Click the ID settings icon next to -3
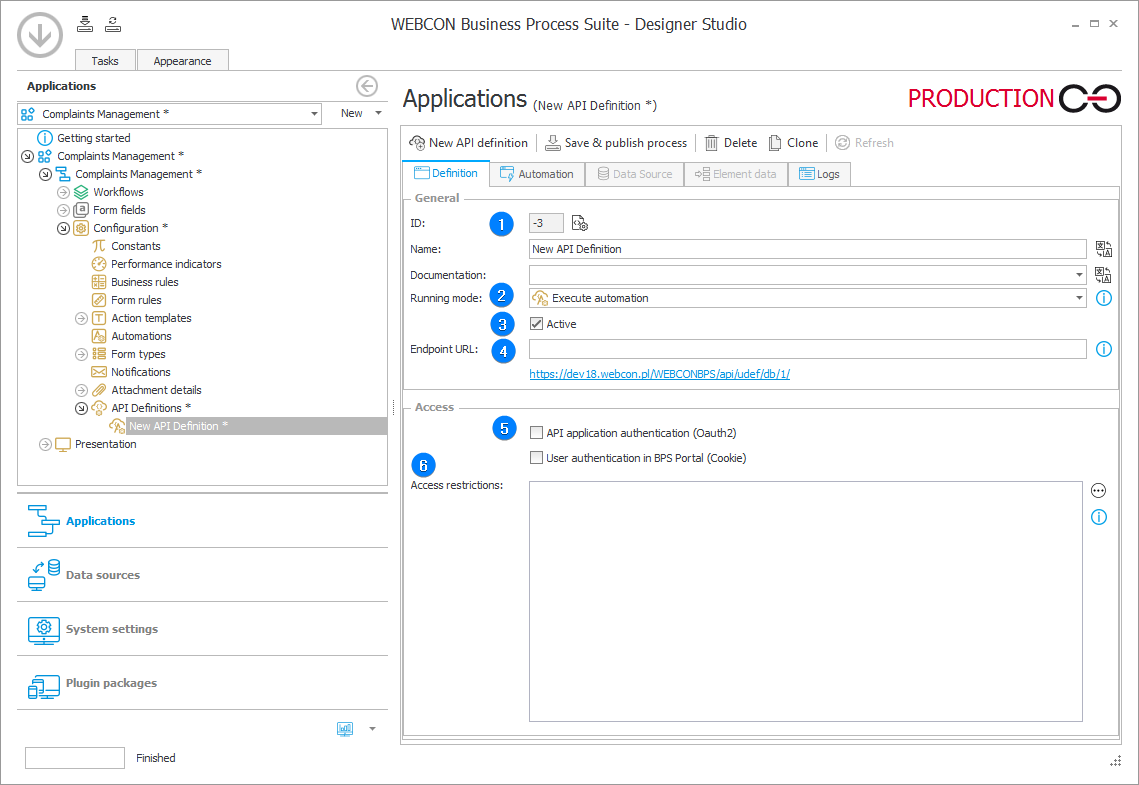 (580, 223)
